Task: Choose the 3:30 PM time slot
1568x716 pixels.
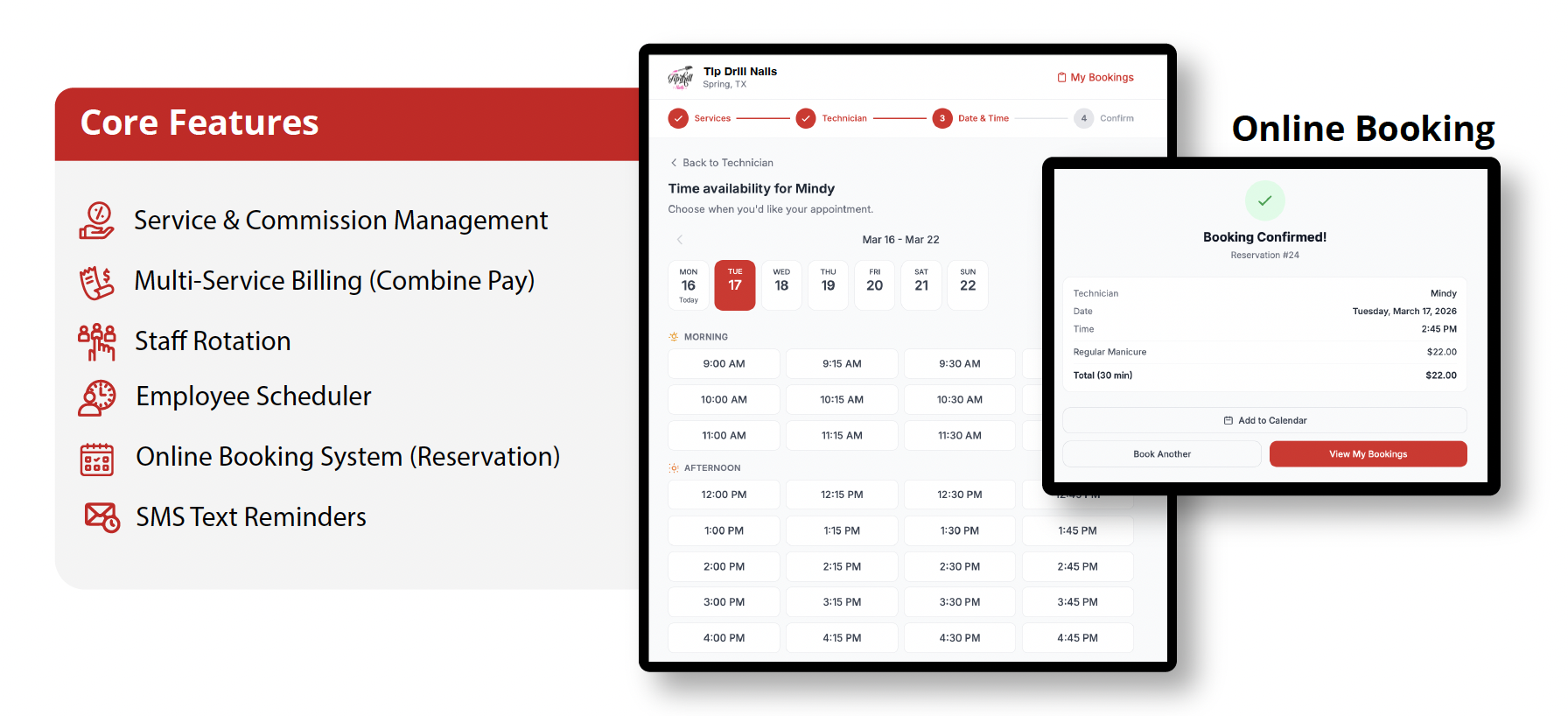Action: (960, 602)
